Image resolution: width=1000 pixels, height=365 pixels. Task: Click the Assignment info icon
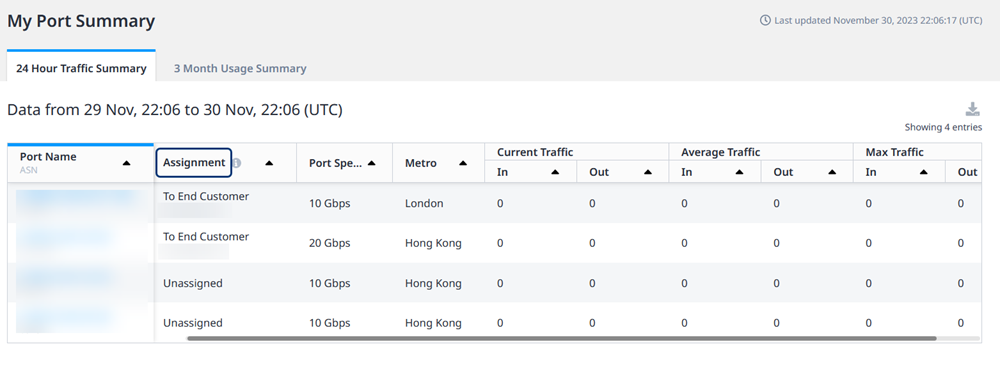tap(237, 163)
